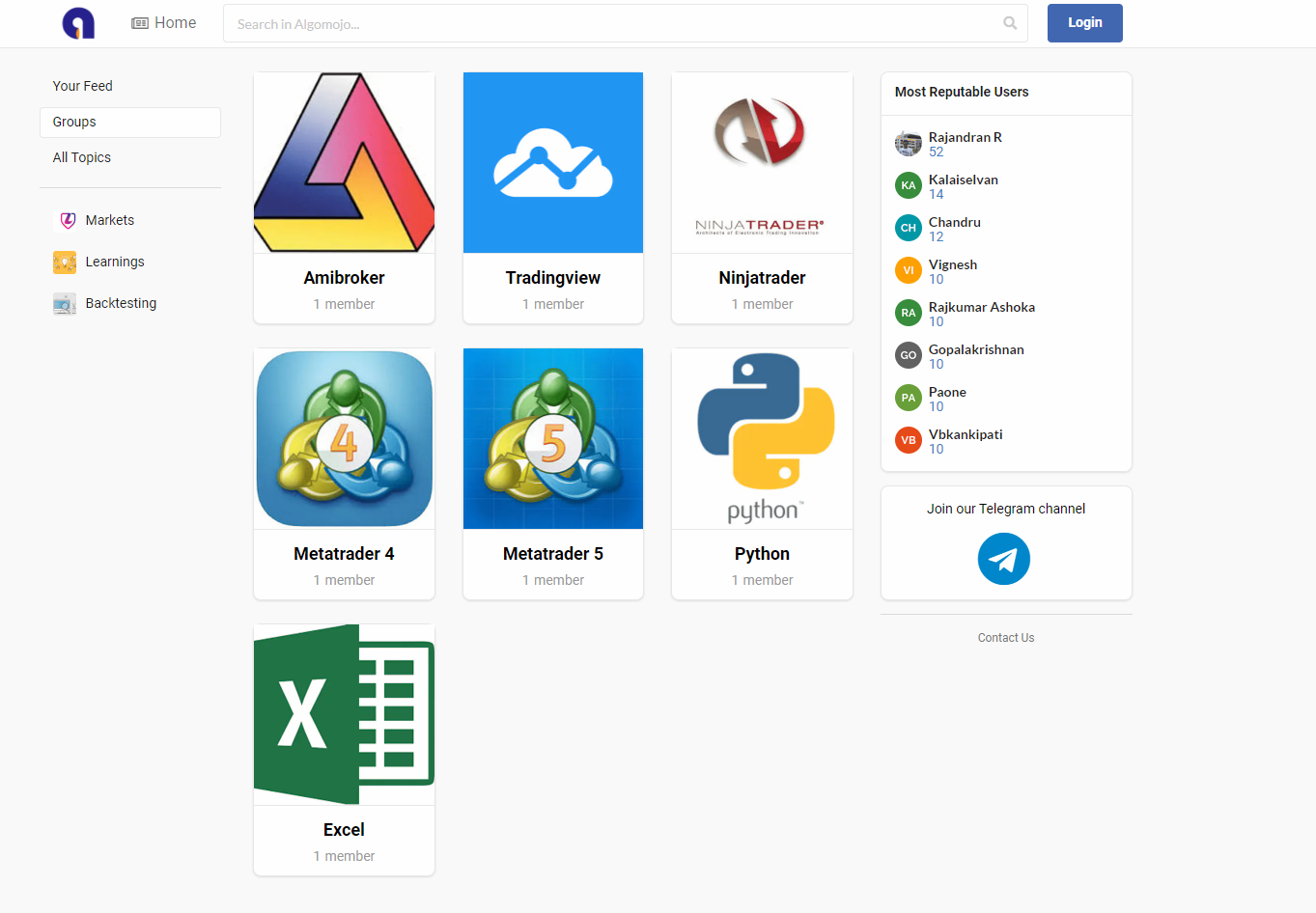Screen dimensions: 1316x913
Task: Open the Amibroker group logo
Action: [344, 163]
